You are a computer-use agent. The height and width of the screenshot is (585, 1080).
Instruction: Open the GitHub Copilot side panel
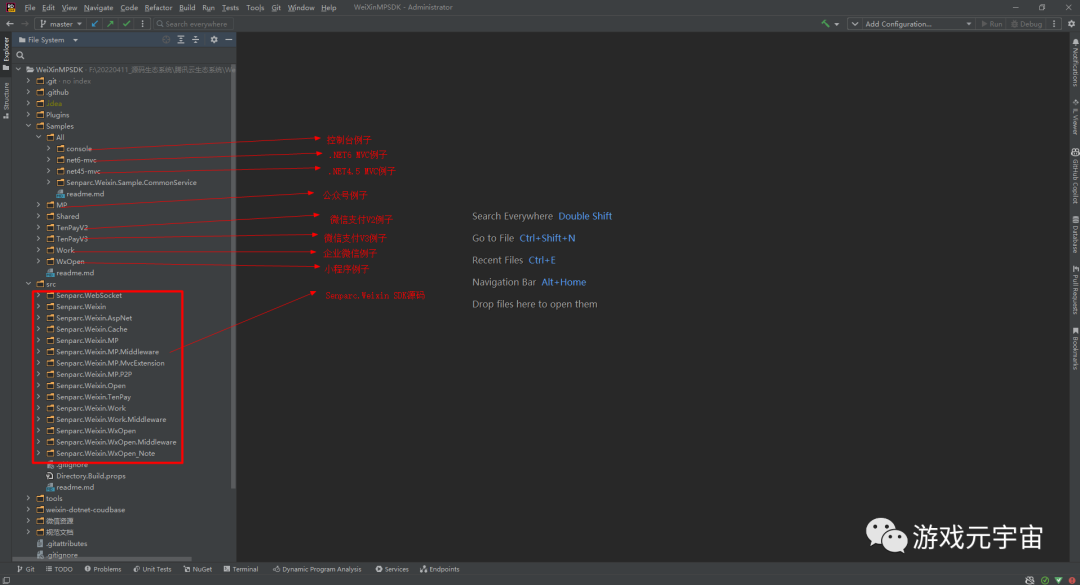click(x=1074, y=176)
